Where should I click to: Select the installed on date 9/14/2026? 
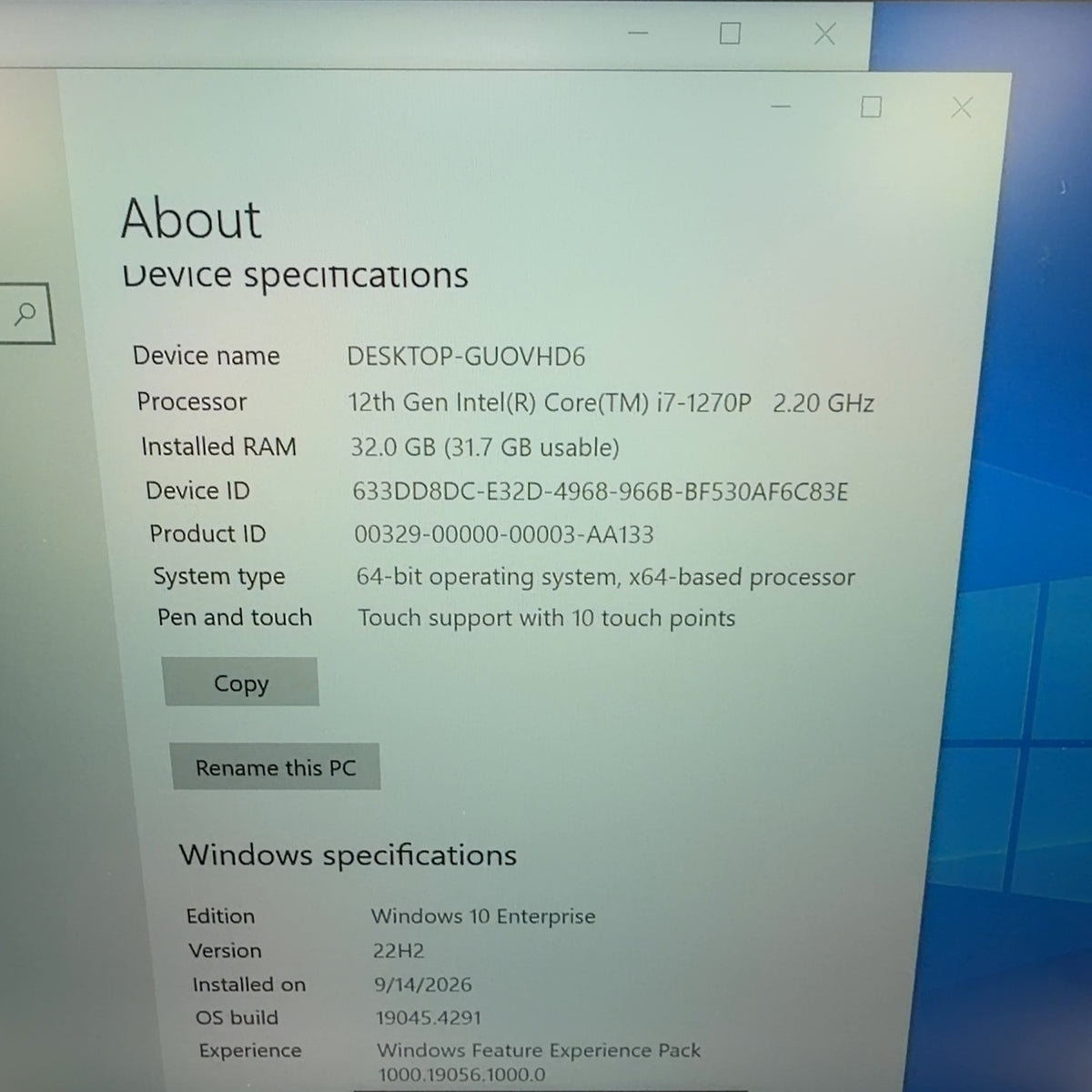click(x=423, y=985)
